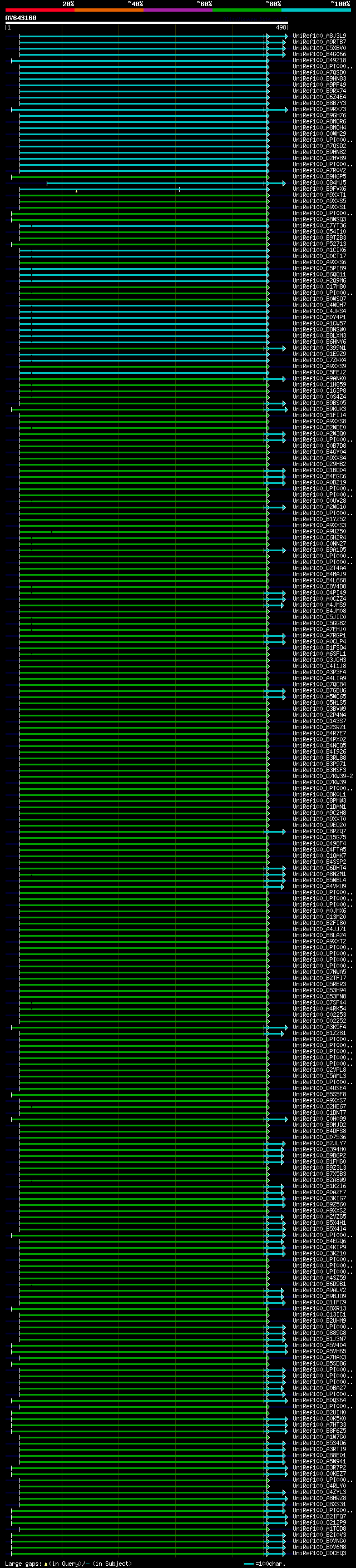Click label UniRef100_B9HN83
Screen dimensions: 356x1568
click(x=319, y=78)
